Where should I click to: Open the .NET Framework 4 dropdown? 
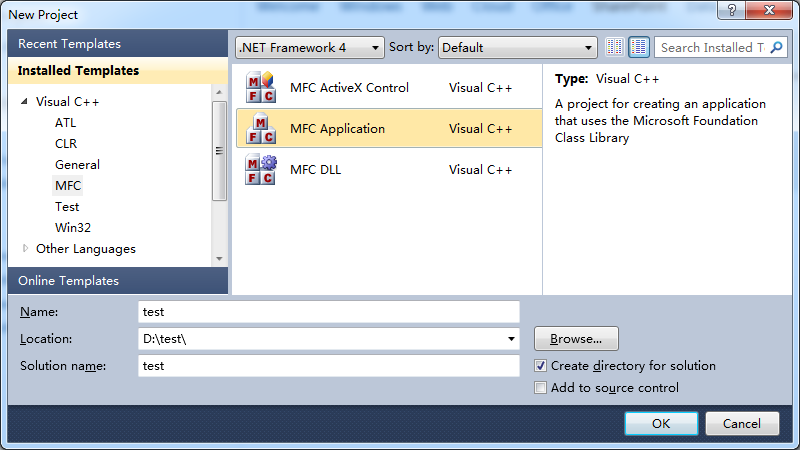pos(310,47)
